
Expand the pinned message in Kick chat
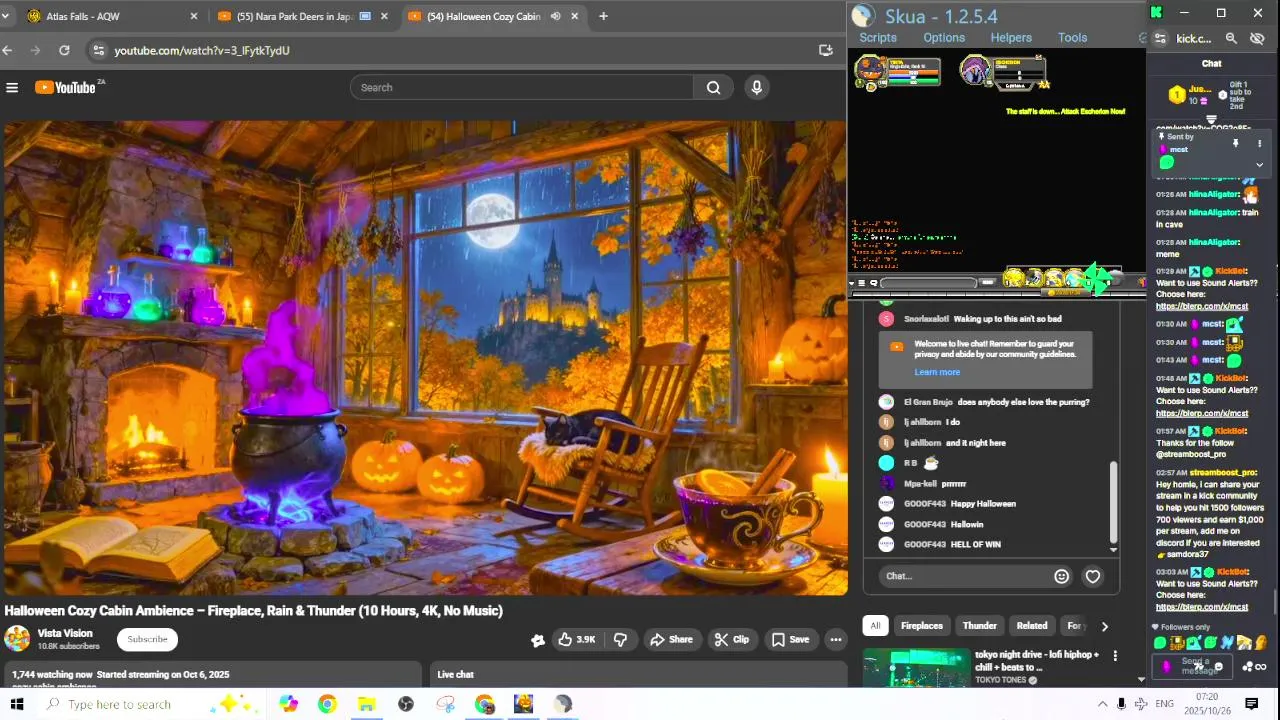tap(1259, 165)
